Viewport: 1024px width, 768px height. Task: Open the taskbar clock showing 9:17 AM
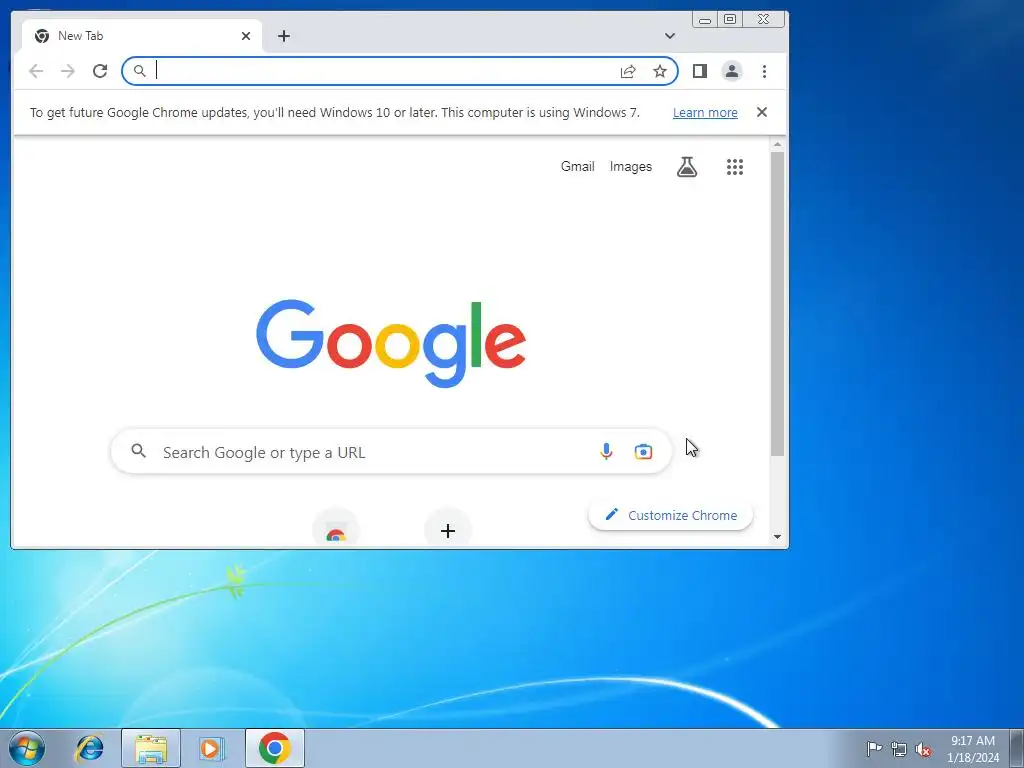(973, 749)
